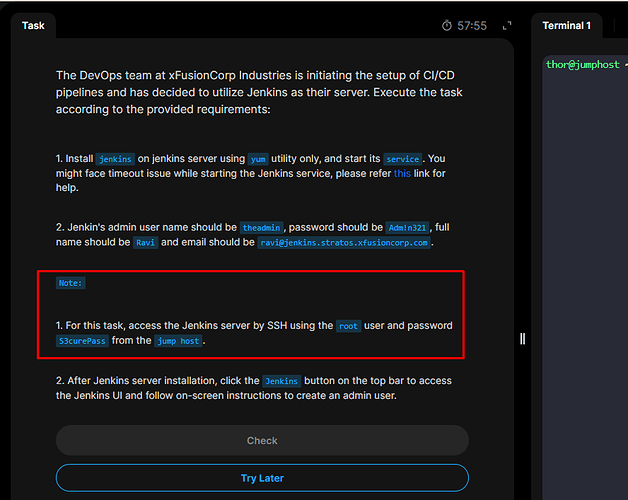Screen dimensions: 628x500
Task: Switch to the Terminal 1 tab
Action: [566, 26]
